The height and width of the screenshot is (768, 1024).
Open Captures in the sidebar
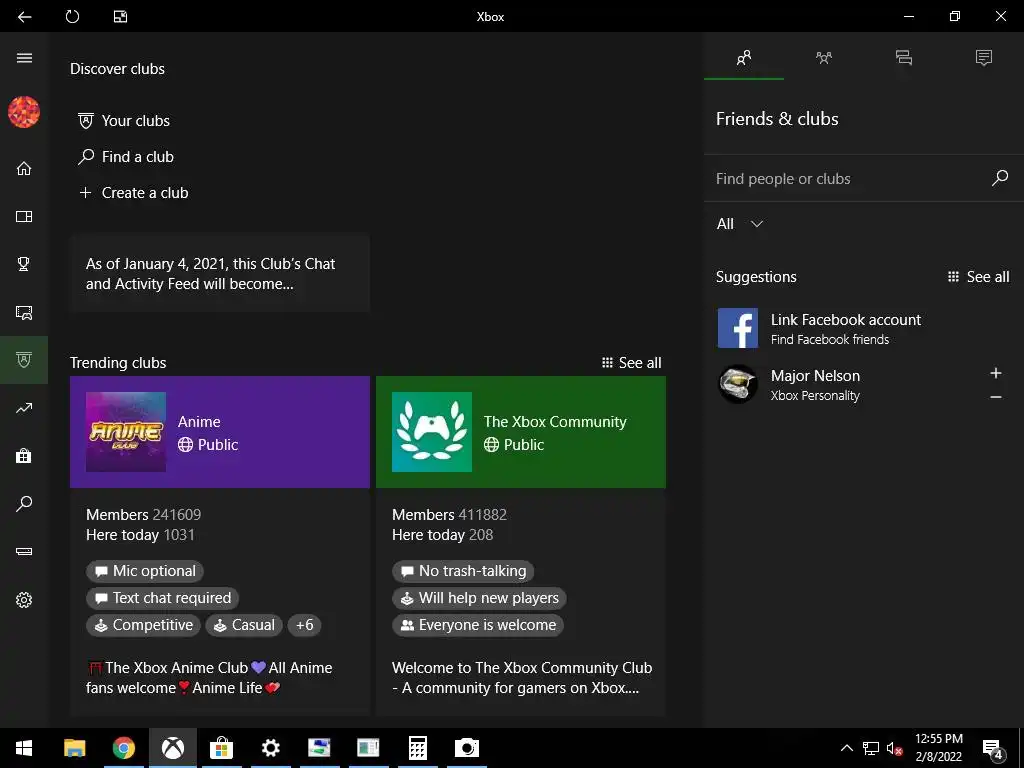pyautogui.click(x=24, y=312)
